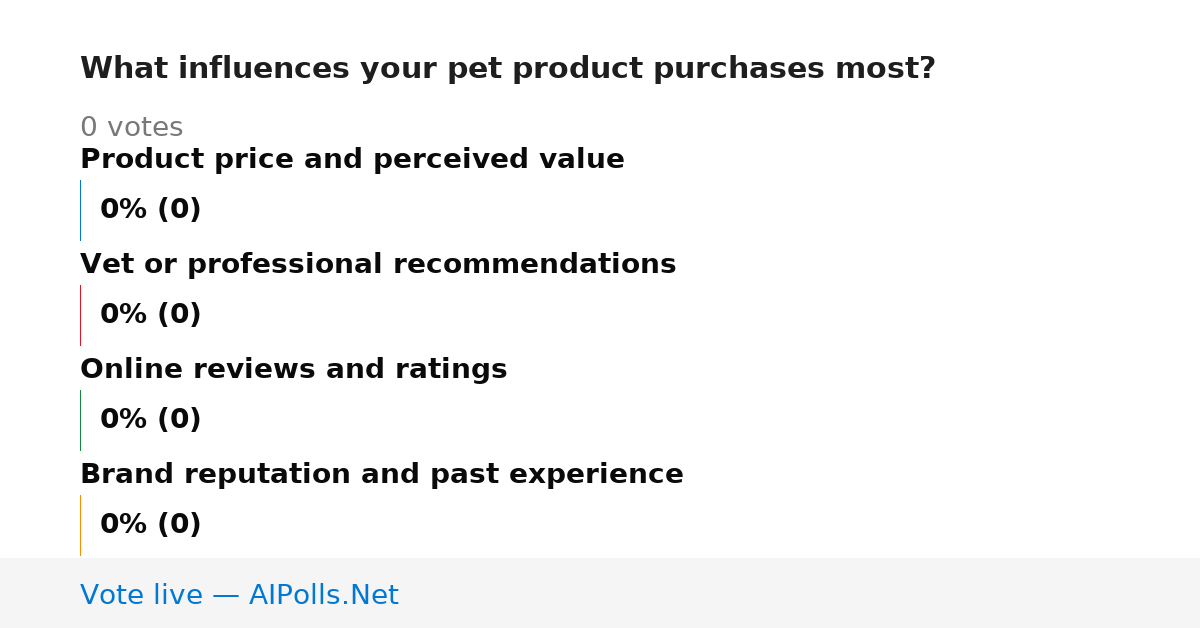Choose Online reviews and ratings option
The image size is (1200, 628).
click(x=293, y=370)
